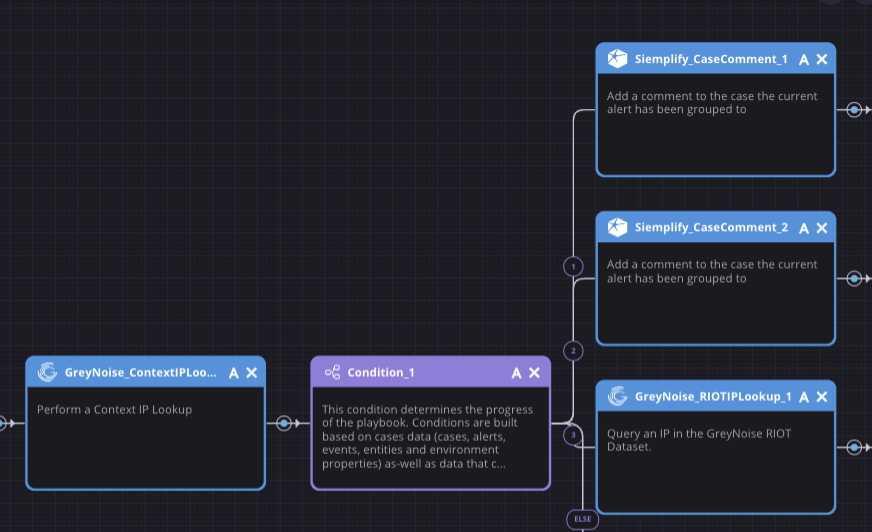This screenshot has height=532, width=872.
Task: Delete the Siemplify_CaseComment_2 step with X
Action: pyautogui.click(x=822, y=228)
